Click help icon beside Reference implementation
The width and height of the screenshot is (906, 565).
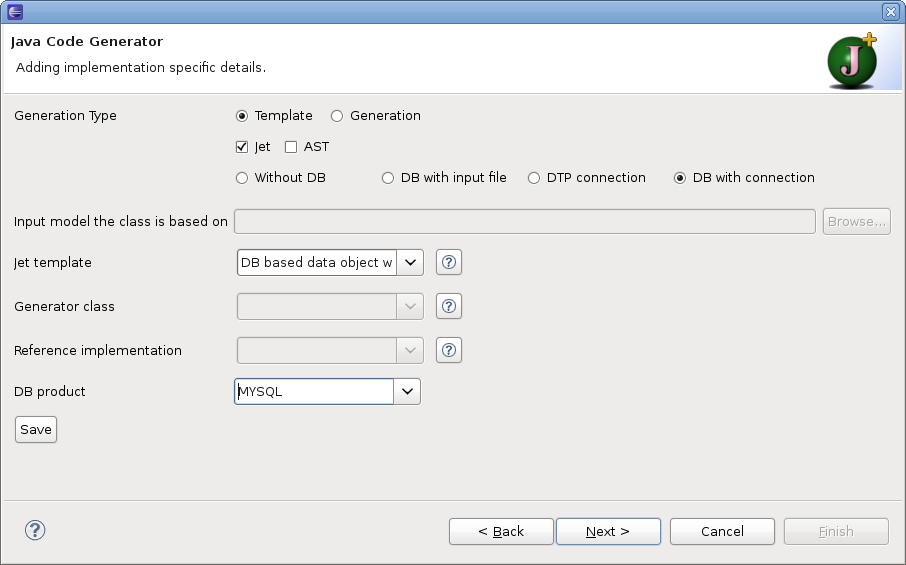click(x=450, y=350)
